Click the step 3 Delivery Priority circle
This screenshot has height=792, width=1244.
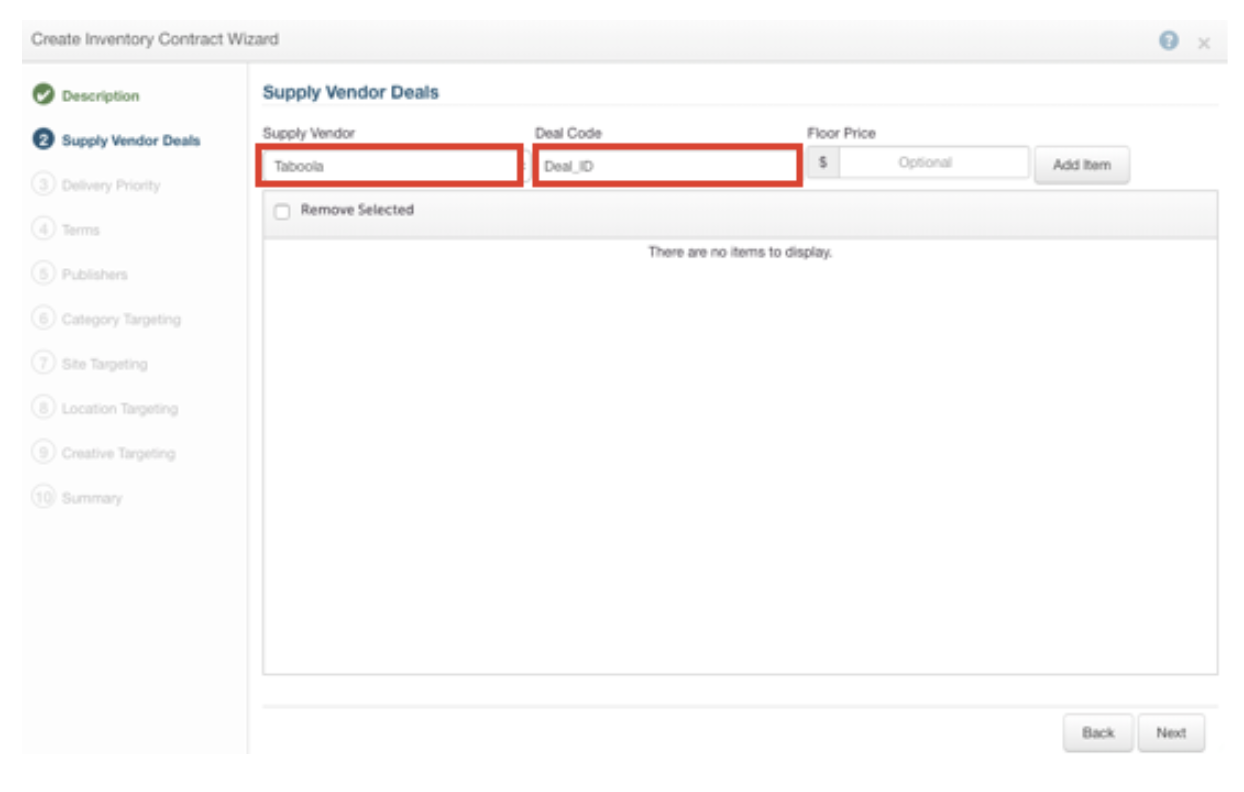(42, 185)
